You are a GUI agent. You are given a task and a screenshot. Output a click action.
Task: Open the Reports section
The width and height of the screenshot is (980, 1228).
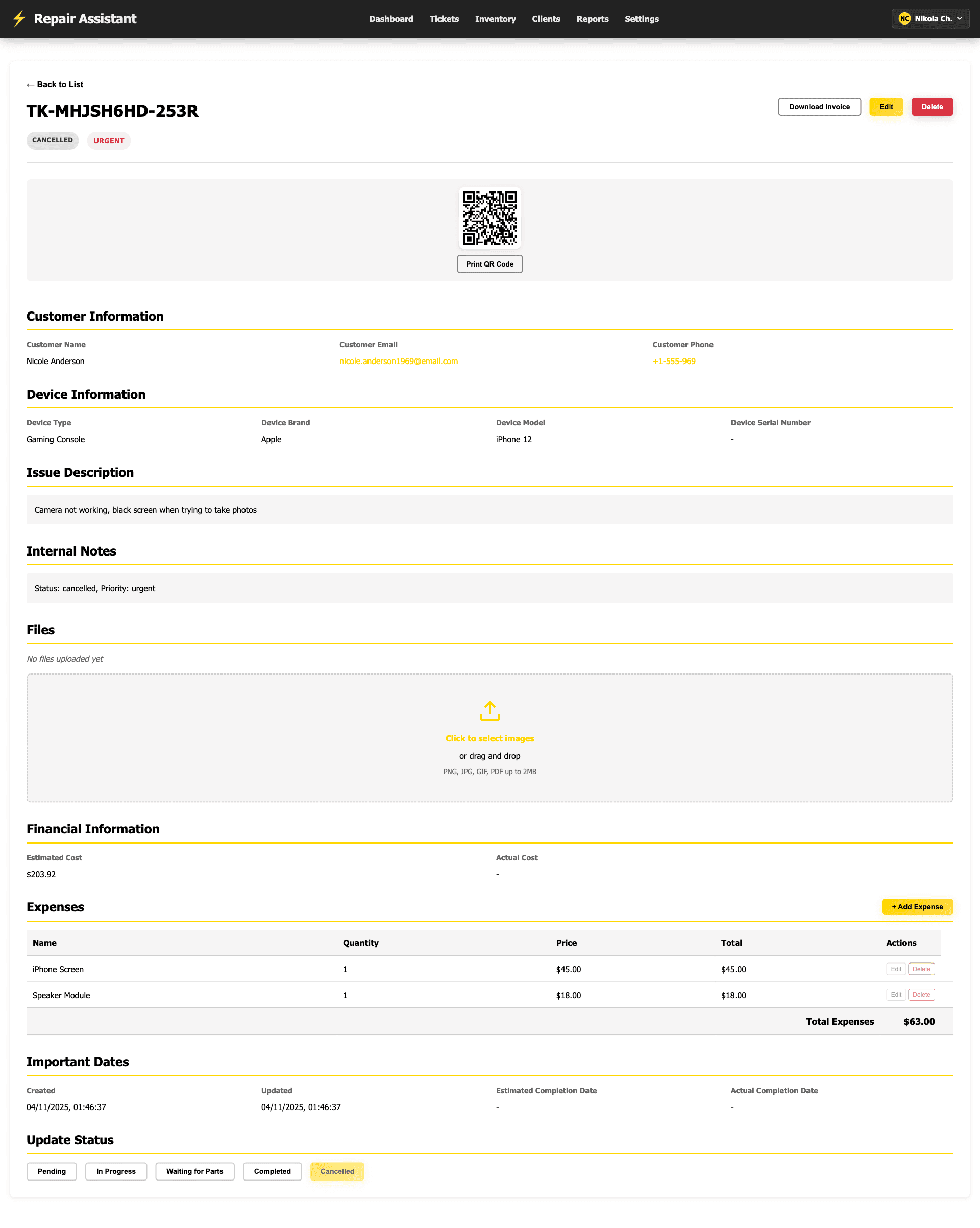[592, 19]
